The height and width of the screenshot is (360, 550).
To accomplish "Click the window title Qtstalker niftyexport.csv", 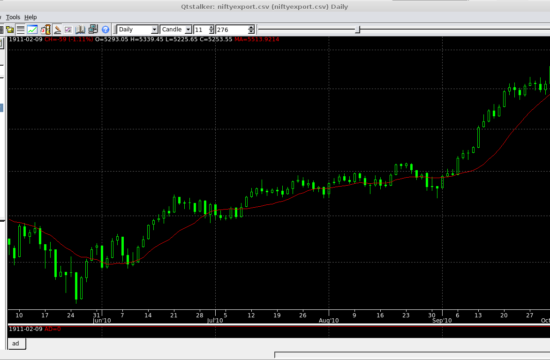I will pos(264,7).
